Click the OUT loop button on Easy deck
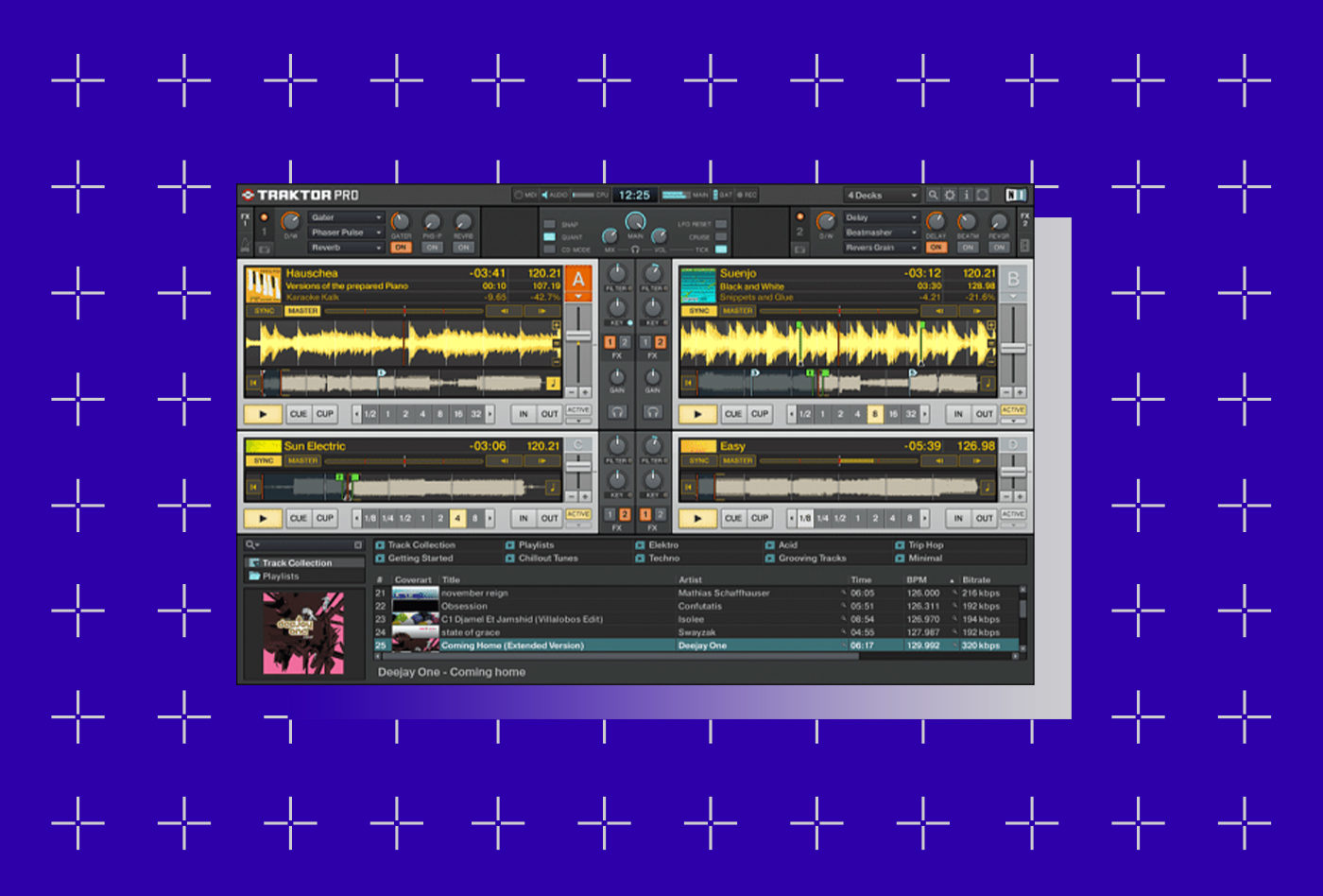The image size is (1323, 896). point(984,518)
